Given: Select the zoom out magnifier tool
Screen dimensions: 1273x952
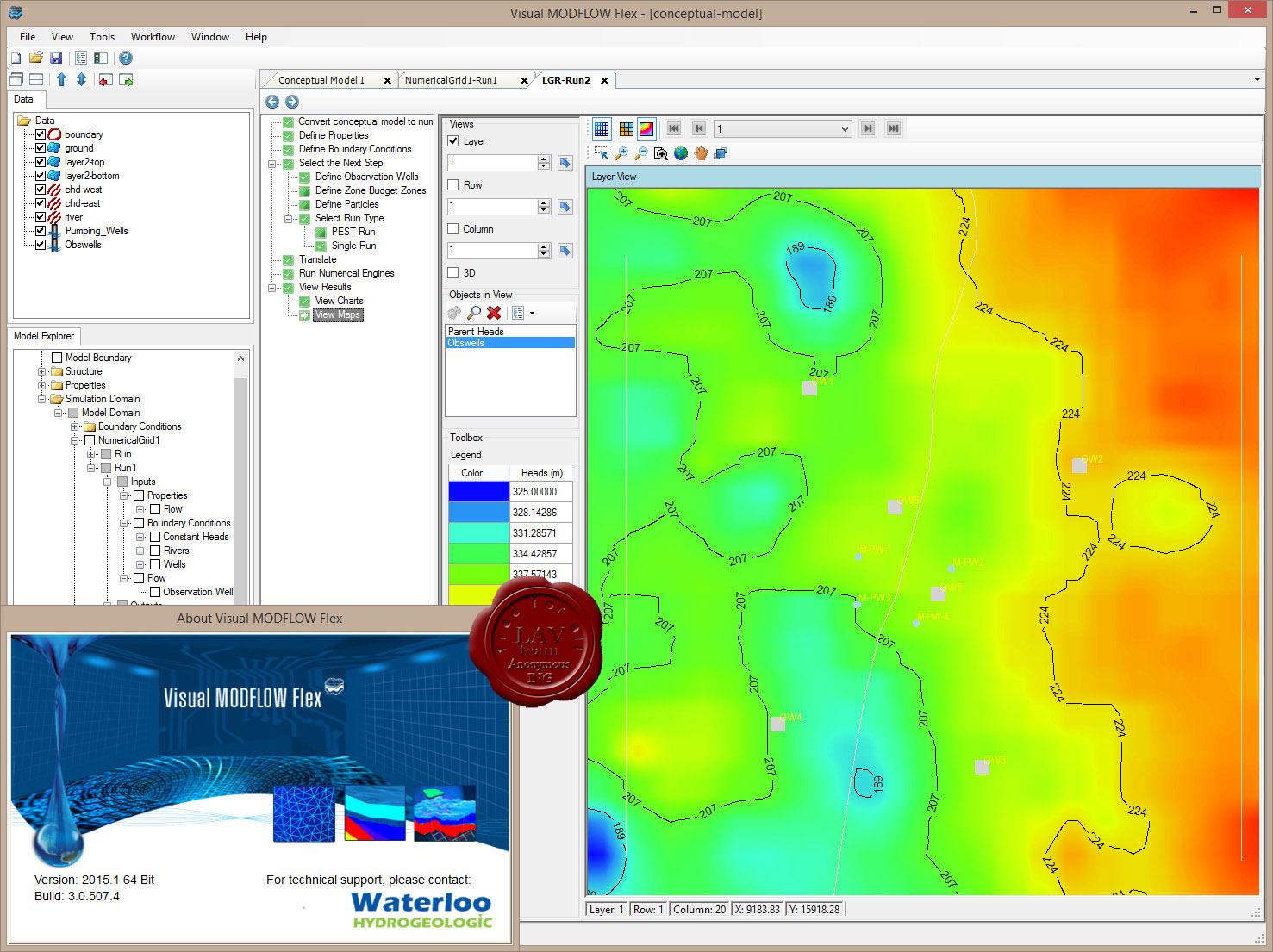Looking at the screenshot, I should (641, 153).
